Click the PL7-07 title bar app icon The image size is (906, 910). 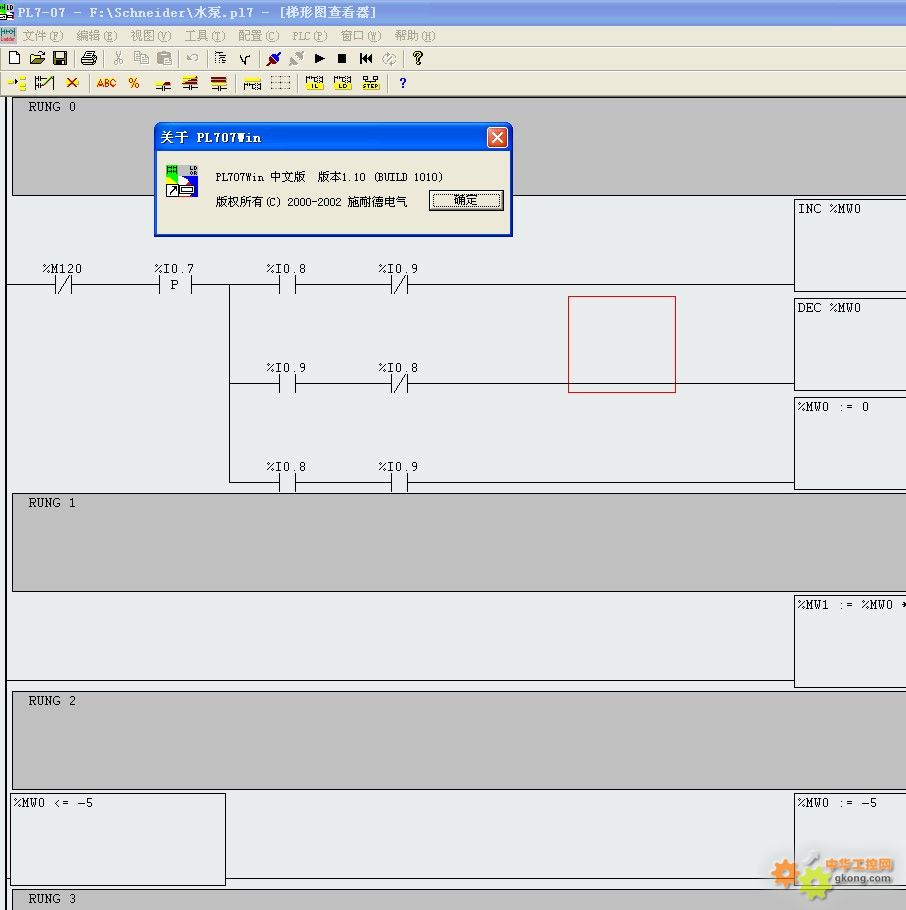coord(7,12)
